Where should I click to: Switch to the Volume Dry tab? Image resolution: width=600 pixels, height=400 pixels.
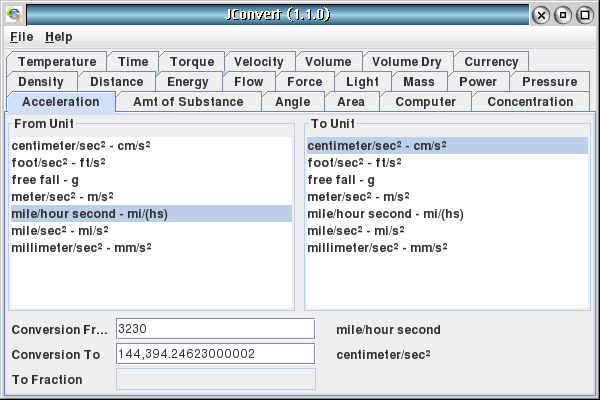tap(407, 62)
